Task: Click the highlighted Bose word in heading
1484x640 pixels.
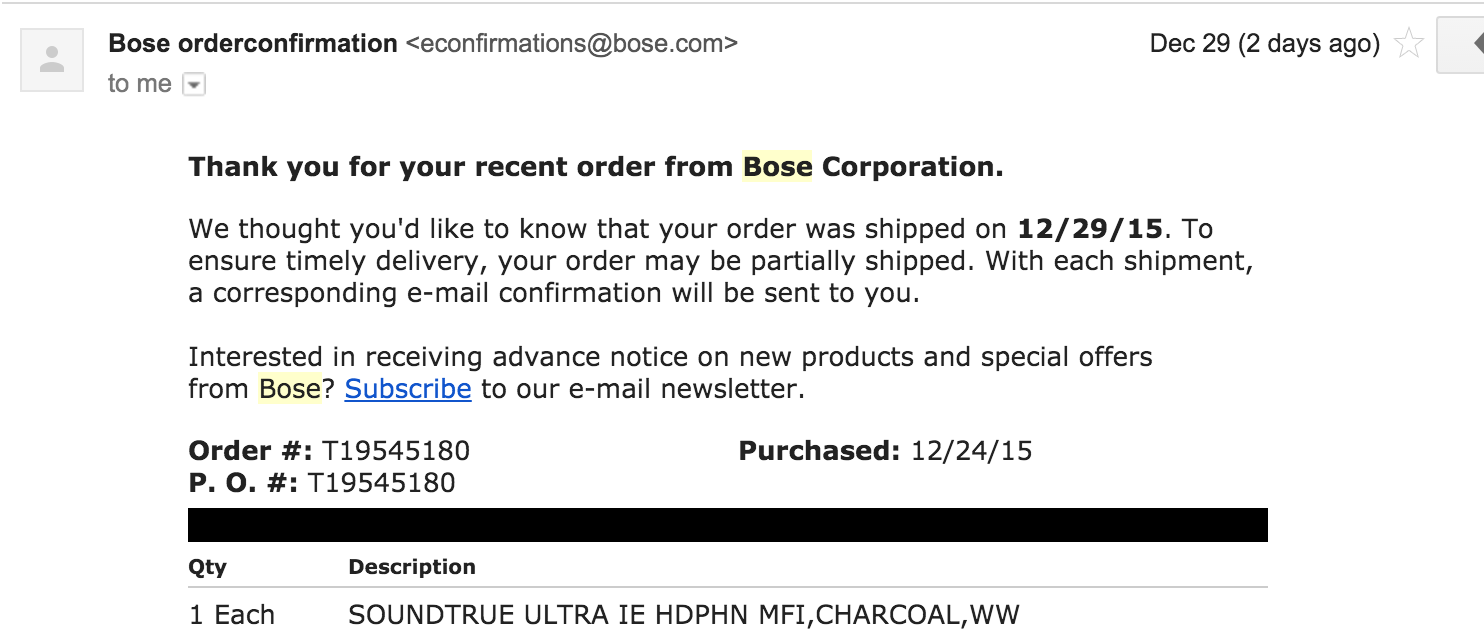Action: [777, 167]
